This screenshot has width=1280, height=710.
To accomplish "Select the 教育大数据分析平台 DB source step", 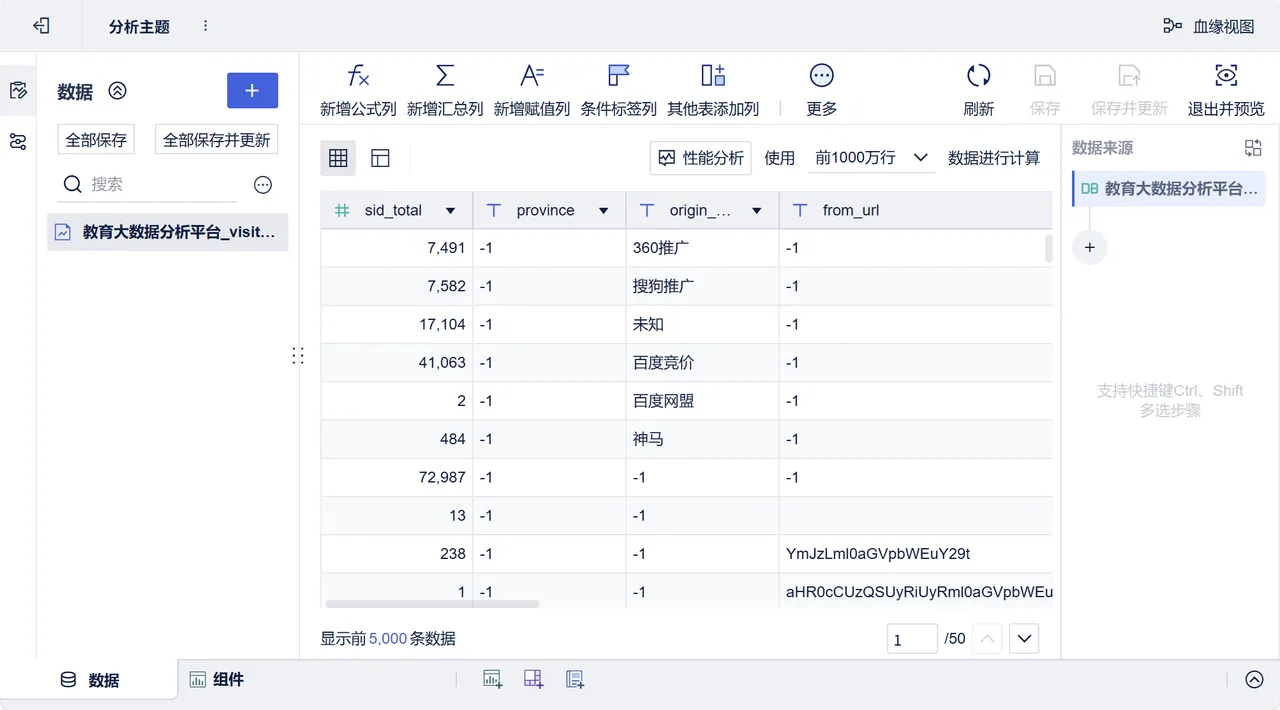I will click(x=1169, y=188).
